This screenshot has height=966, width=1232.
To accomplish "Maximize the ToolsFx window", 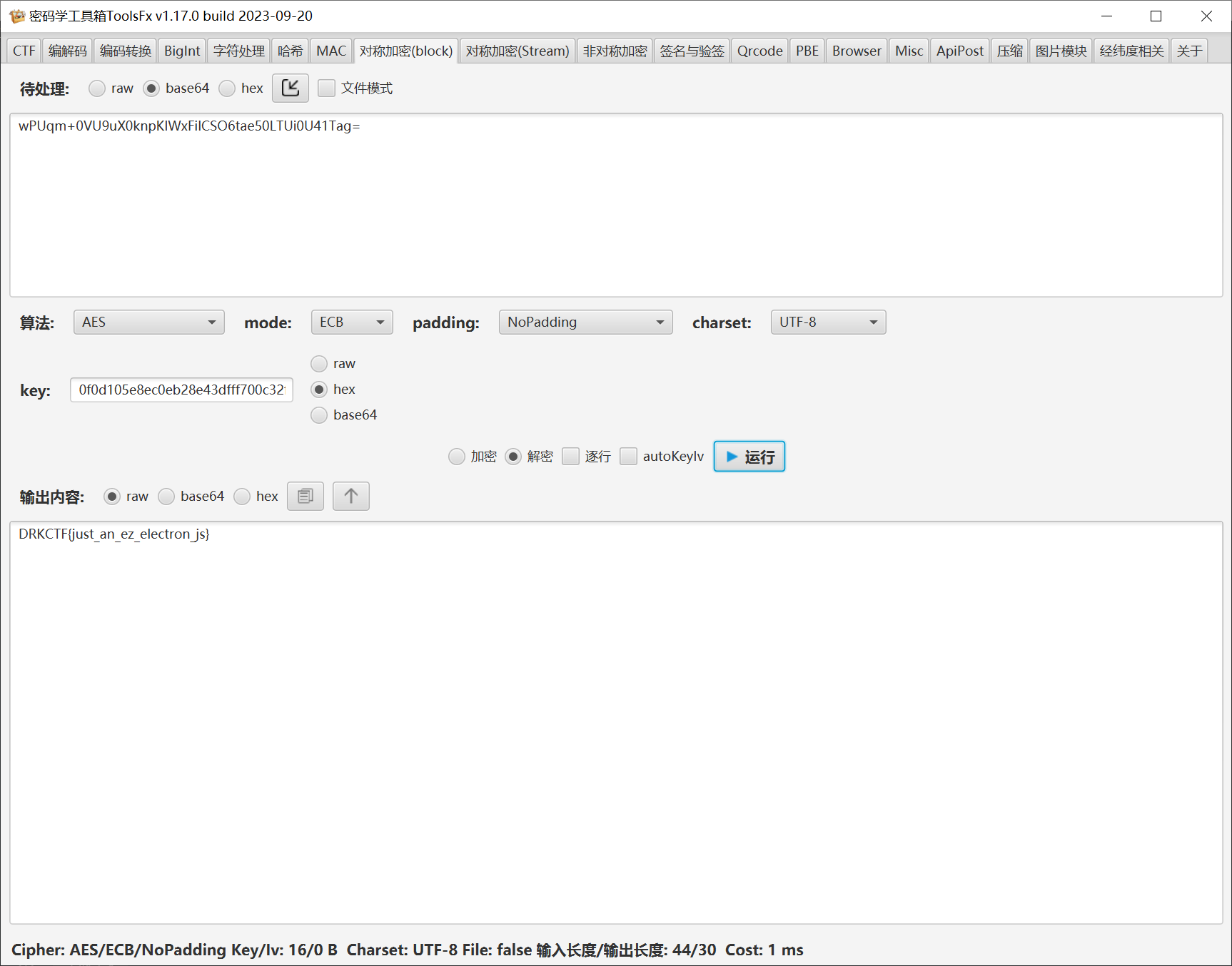I will tap(1156, 16).
